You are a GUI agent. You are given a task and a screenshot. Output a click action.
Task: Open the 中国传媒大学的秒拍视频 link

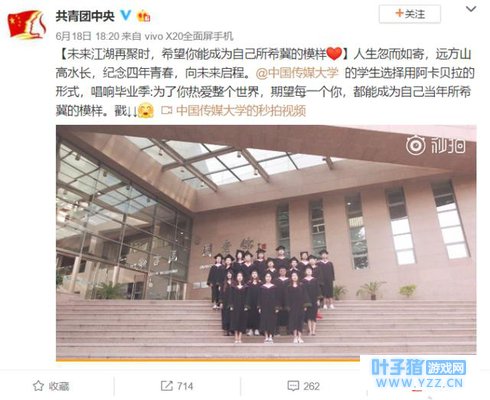click(241, 111)
